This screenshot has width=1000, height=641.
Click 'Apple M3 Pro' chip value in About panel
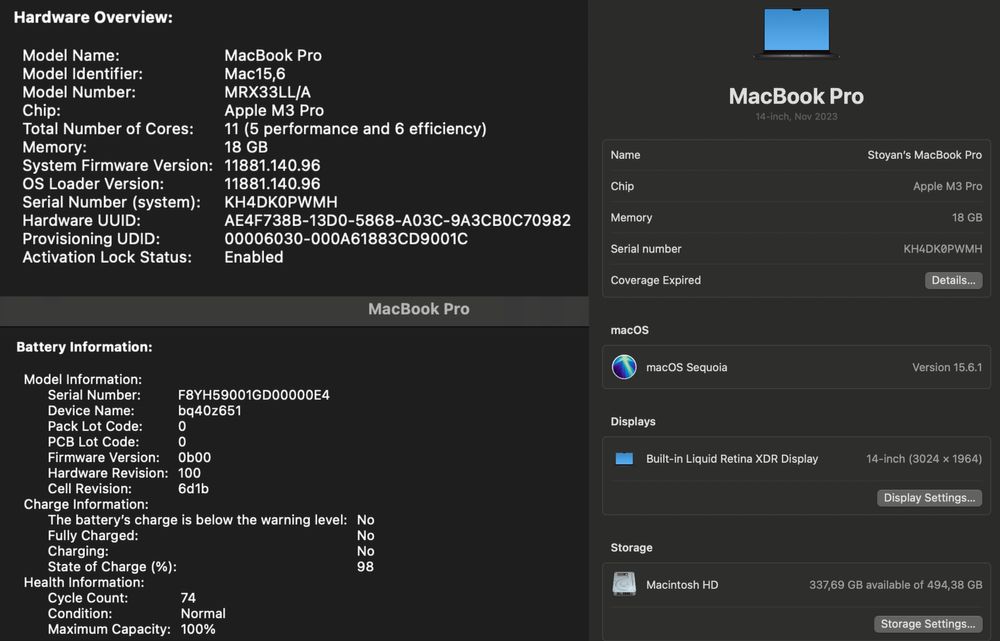pos(947,186)
